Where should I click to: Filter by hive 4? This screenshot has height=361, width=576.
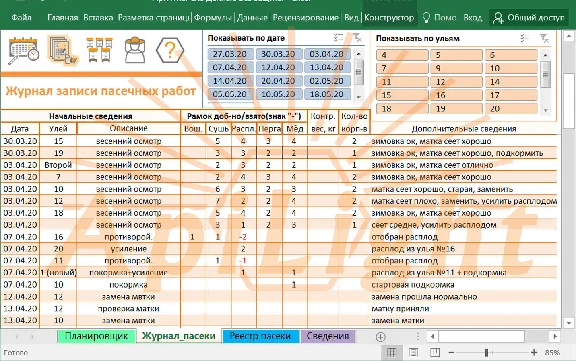point(402,55)
